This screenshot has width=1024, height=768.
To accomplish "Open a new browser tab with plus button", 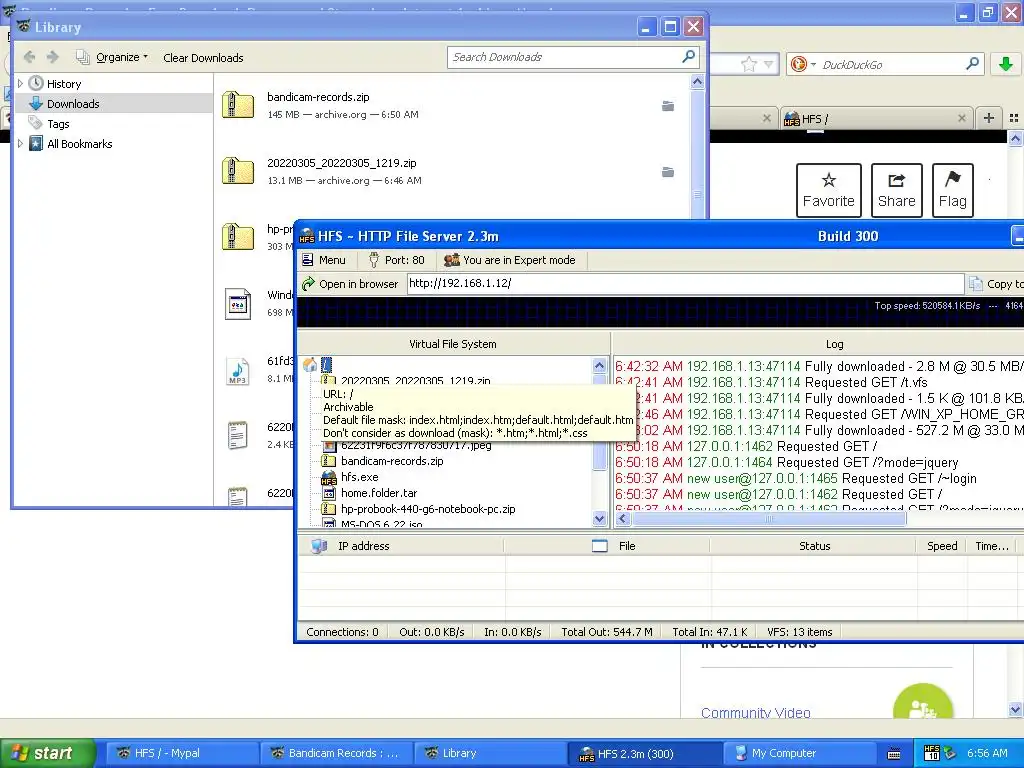I will click(988, 118).
